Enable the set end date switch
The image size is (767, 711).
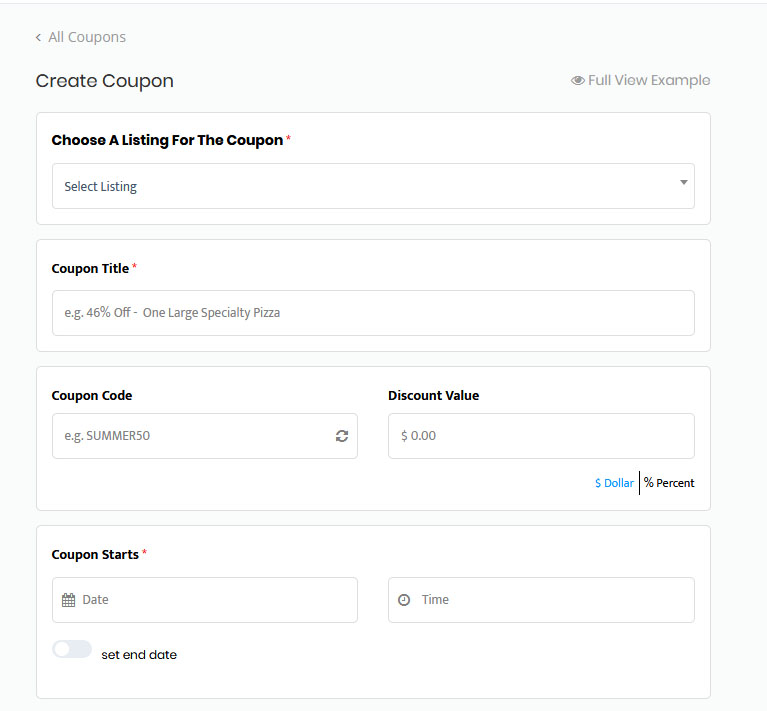pyautogui.click(x=72, y=650)
